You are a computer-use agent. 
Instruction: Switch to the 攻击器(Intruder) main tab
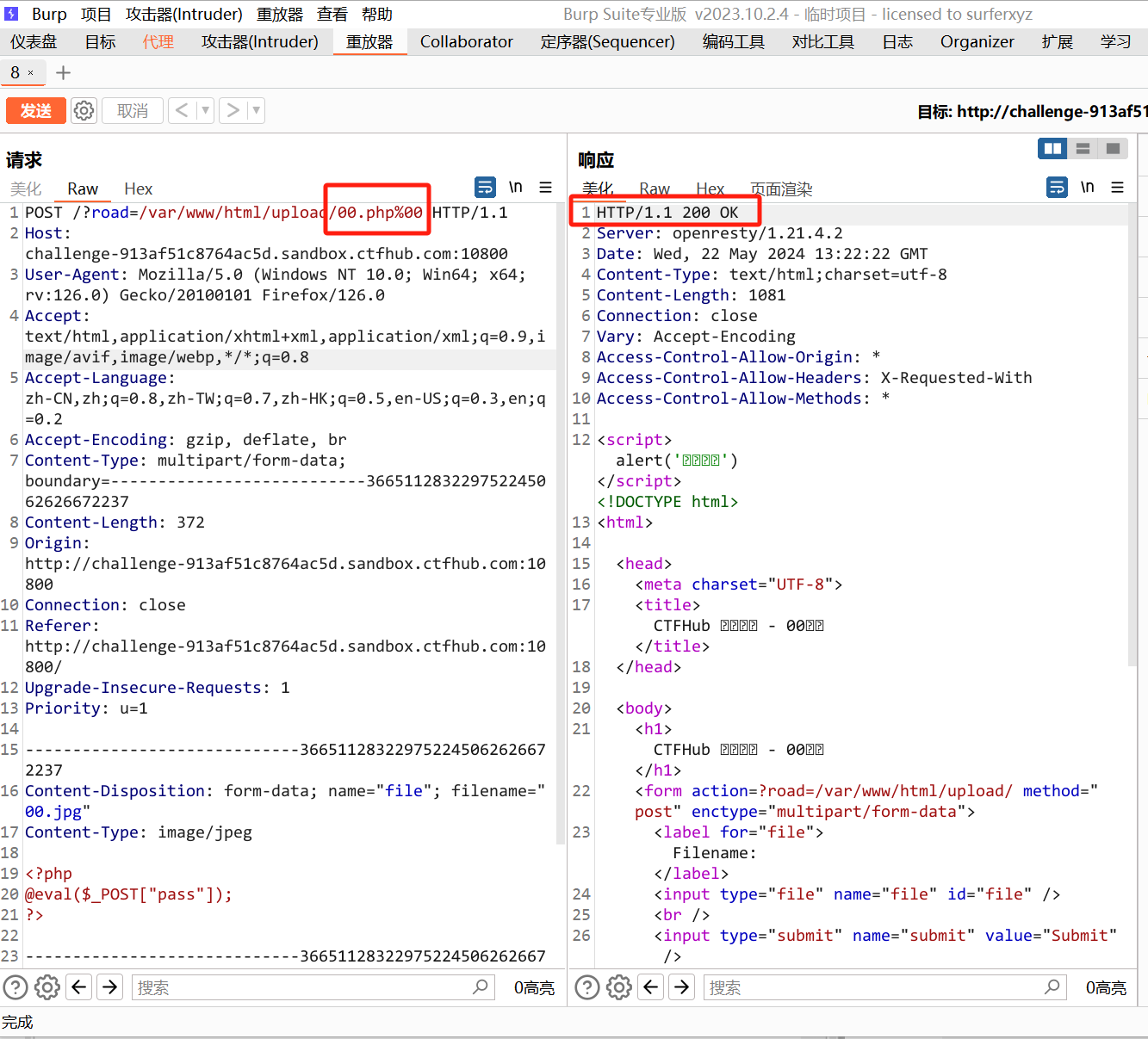pyautogui.click(x=260, y=42)
